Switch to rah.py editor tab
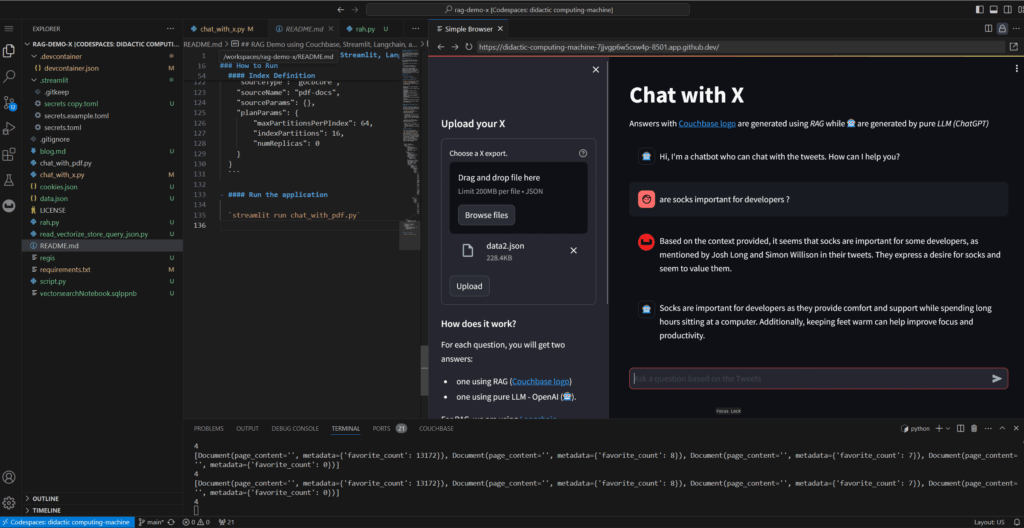Screen dimensions: 1024x528 [x=368, y=29]
